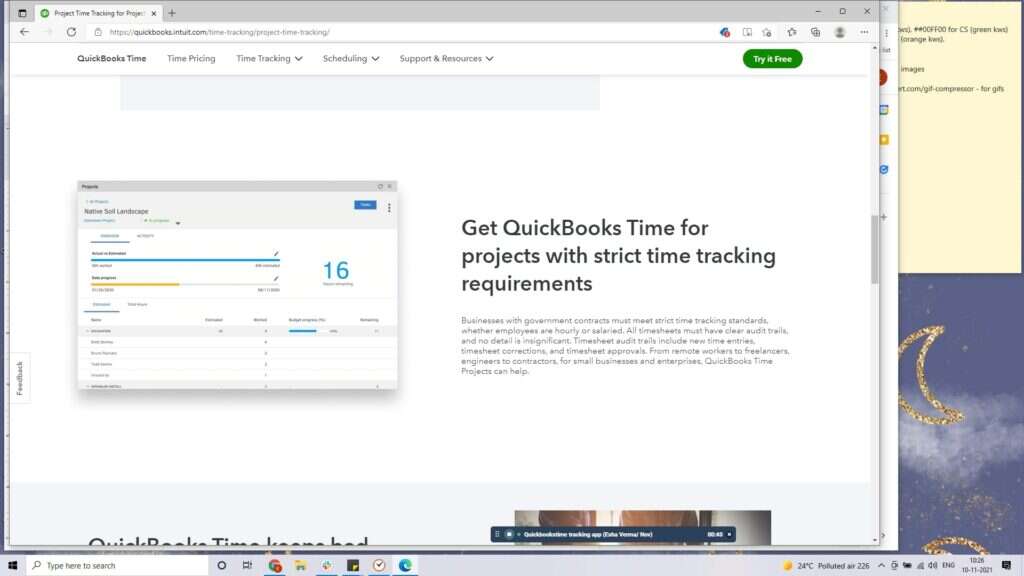Click the browser address bar

pos(300,31)
